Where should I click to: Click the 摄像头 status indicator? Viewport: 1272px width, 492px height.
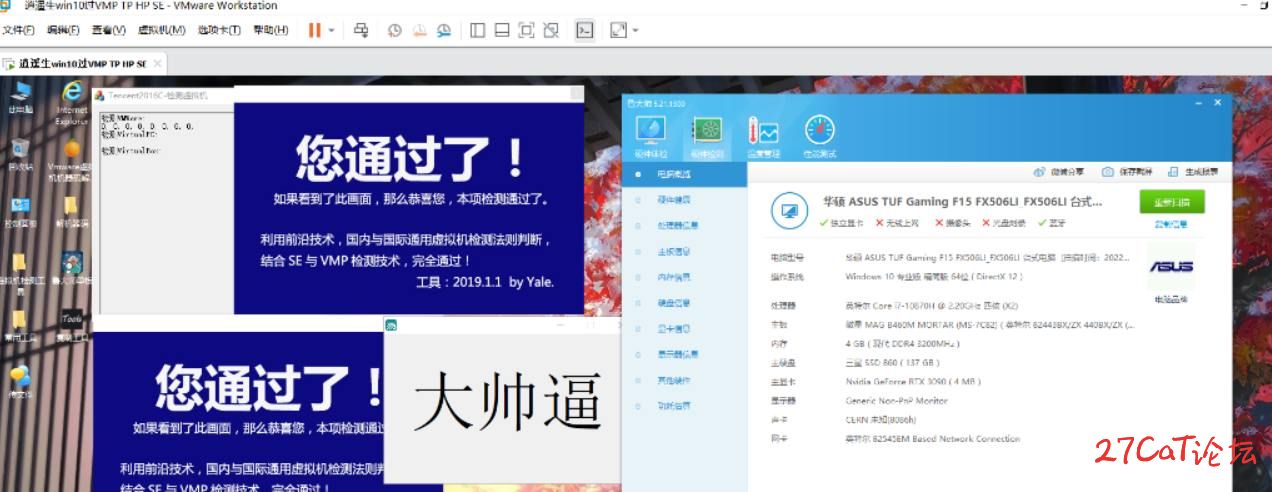pyautogui.click(x=953, y=223)
